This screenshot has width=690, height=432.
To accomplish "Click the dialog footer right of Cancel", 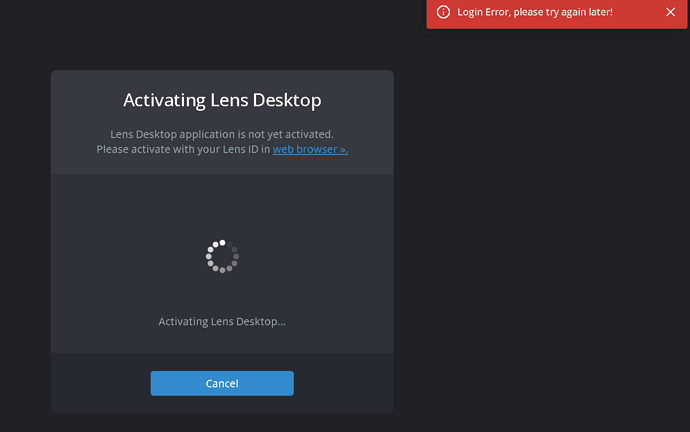I will pos(343,383).
